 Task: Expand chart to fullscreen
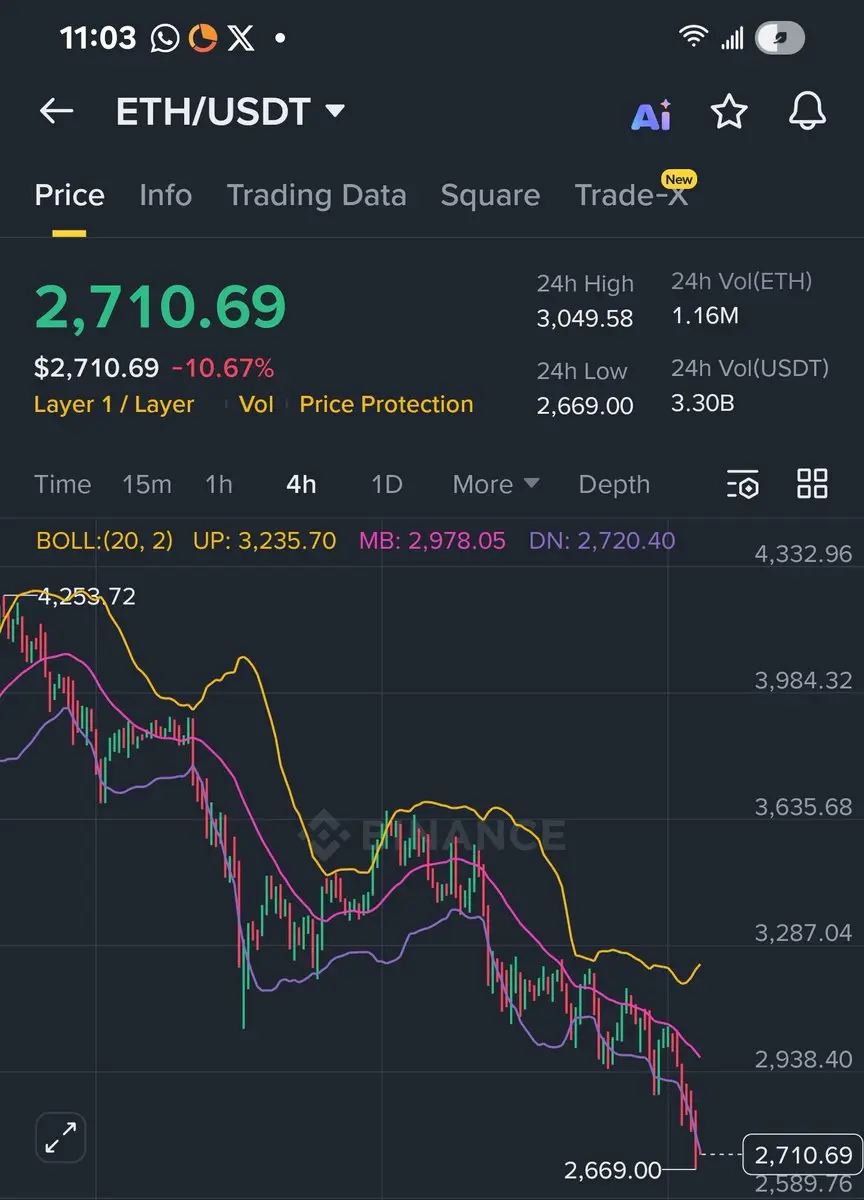point(61,1138)
